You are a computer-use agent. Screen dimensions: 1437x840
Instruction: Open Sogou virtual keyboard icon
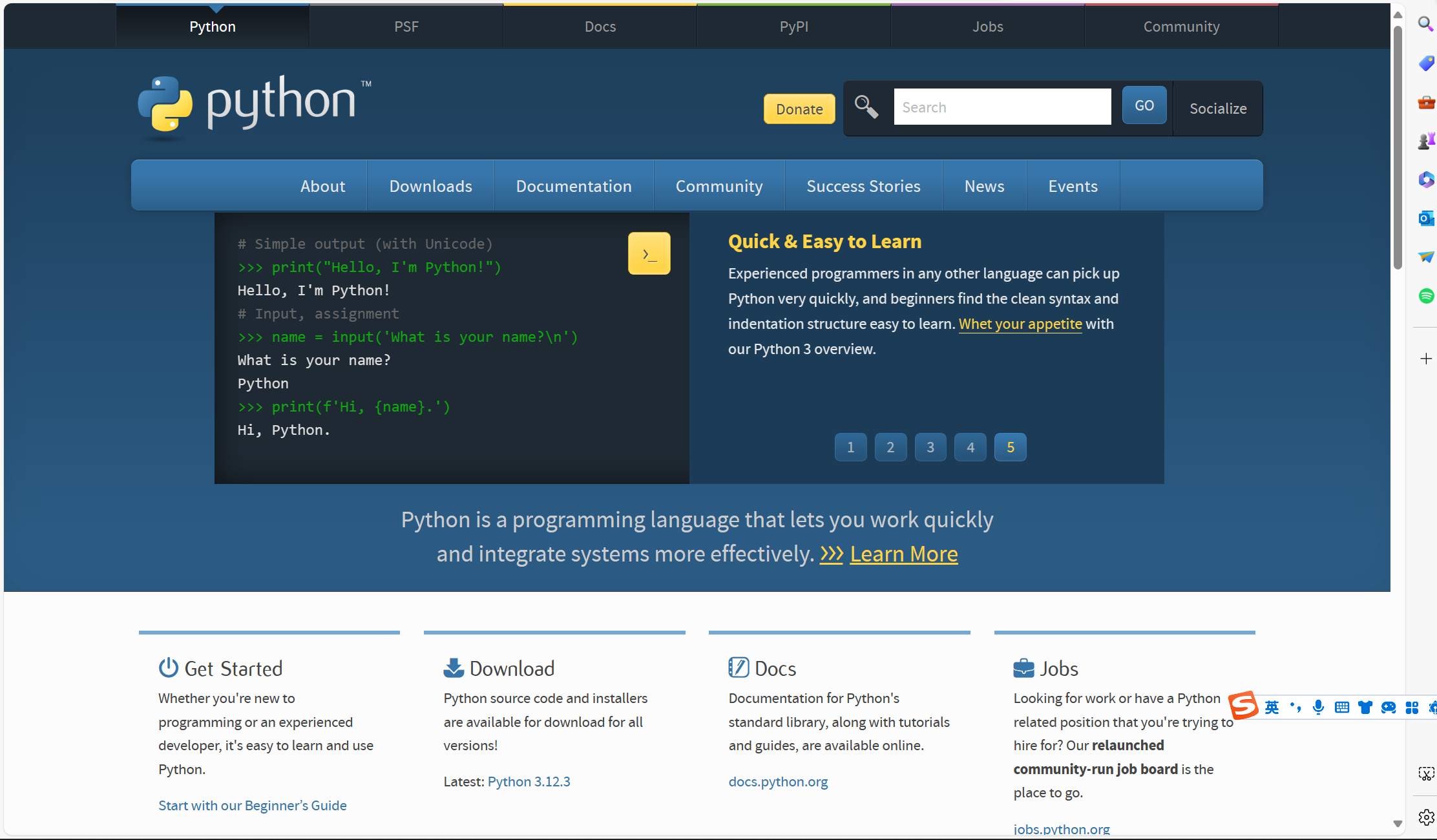click(x=1343, y=708)
